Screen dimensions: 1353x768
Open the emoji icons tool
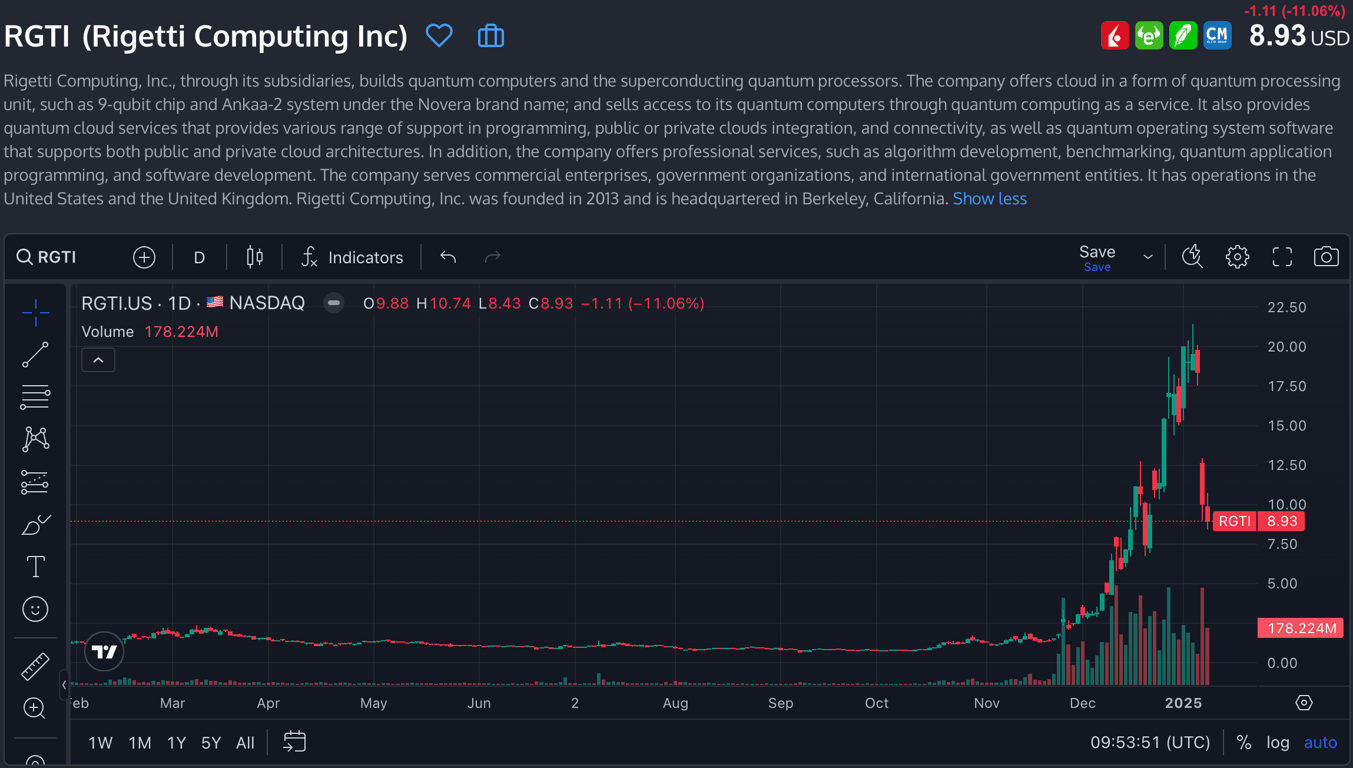coord(35,609)
